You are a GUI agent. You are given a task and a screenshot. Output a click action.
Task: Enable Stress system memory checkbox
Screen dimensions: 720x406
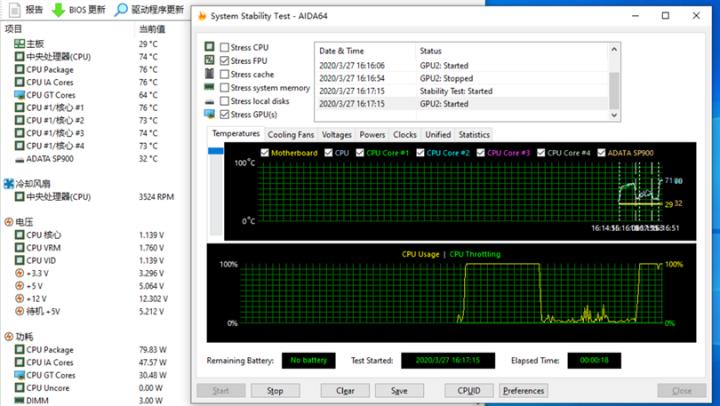[225, 87]
